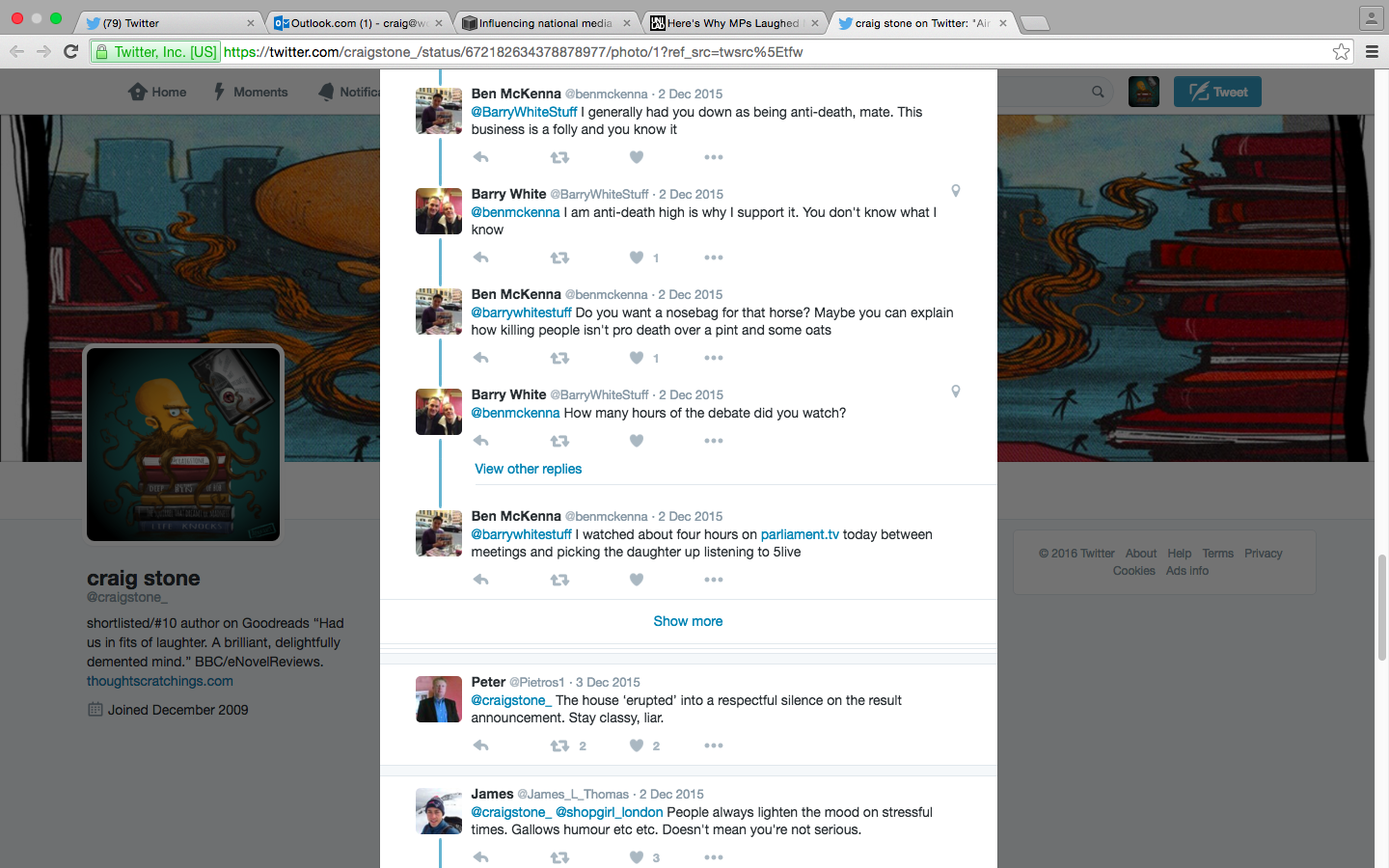Open more menu on Barry White's anti-death tweet
Image resolution: width=1389 pixels, height=868 pixels.
(714, 258)
